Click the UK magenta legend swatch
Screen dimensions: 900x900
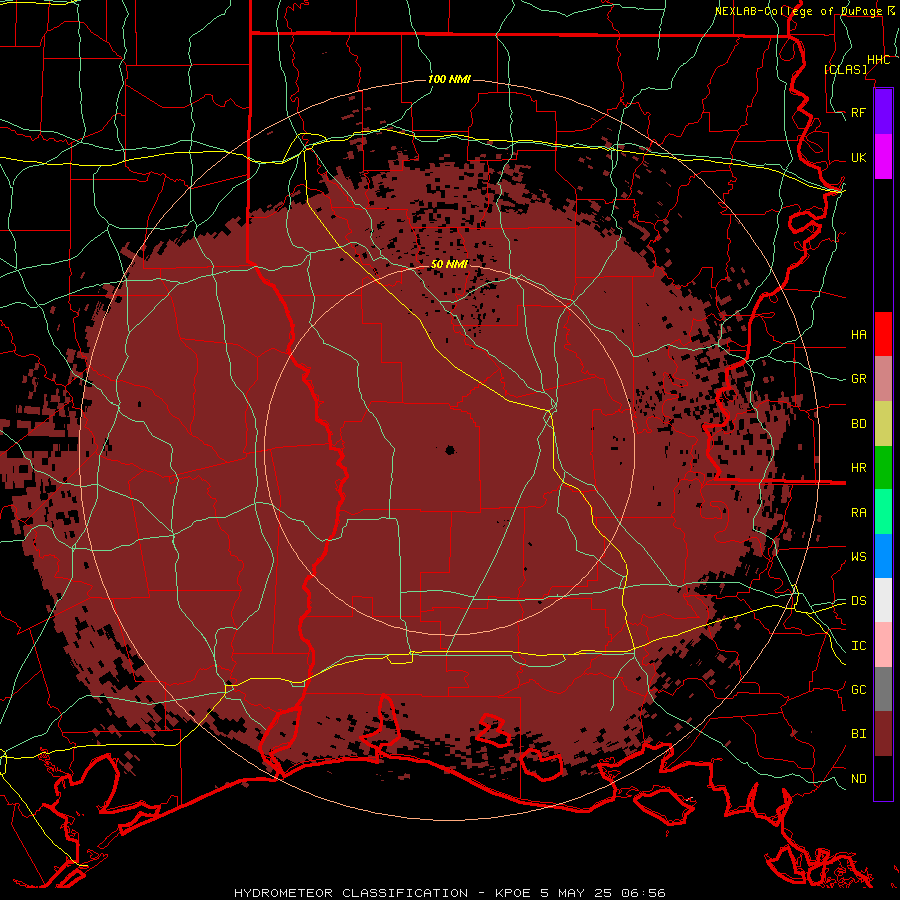pyautogui.click(x=883, y=157)
